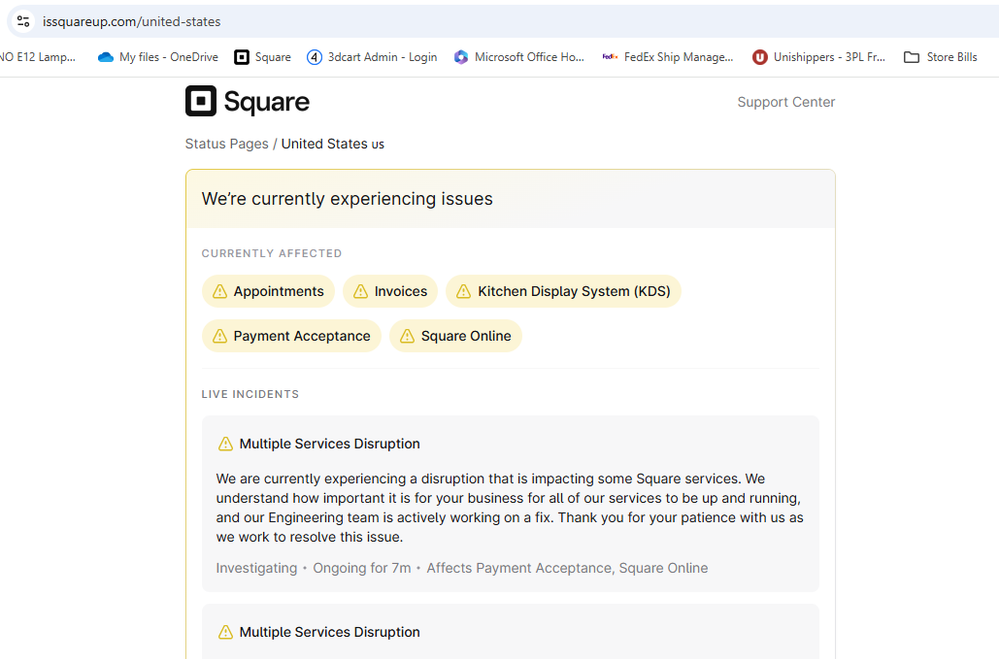Viewport: 999px width, 659px height.
Task: Open the OneDrive 'My files' bookmark
Action: pos(158,57)
